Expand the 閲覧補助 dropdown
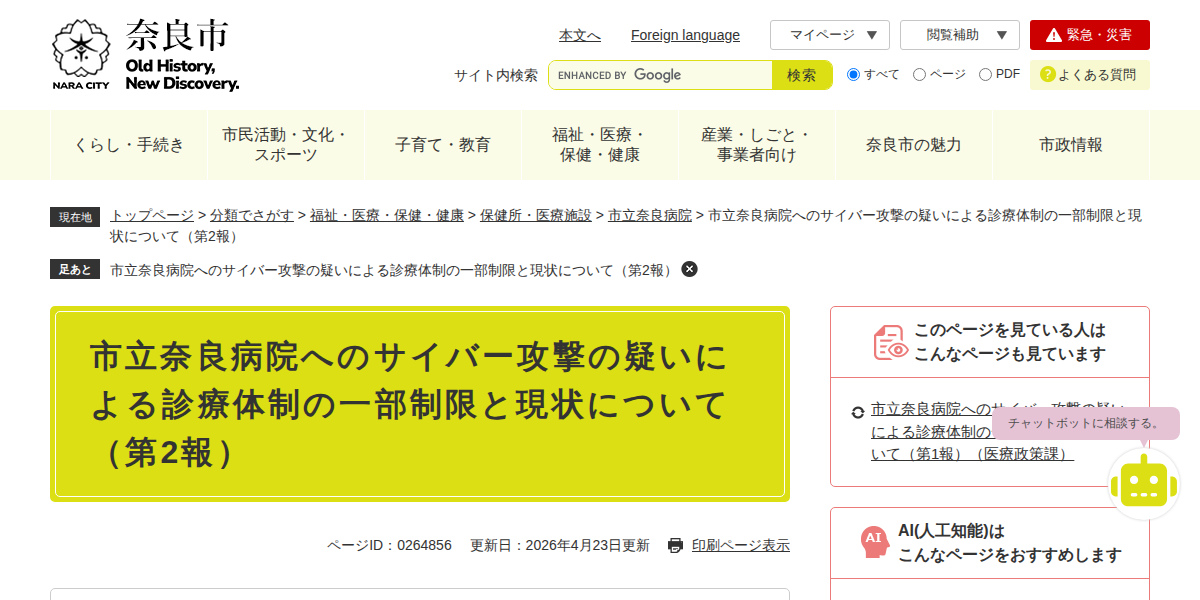This screenshot has width=1200, height=600. tap(960, 34)
